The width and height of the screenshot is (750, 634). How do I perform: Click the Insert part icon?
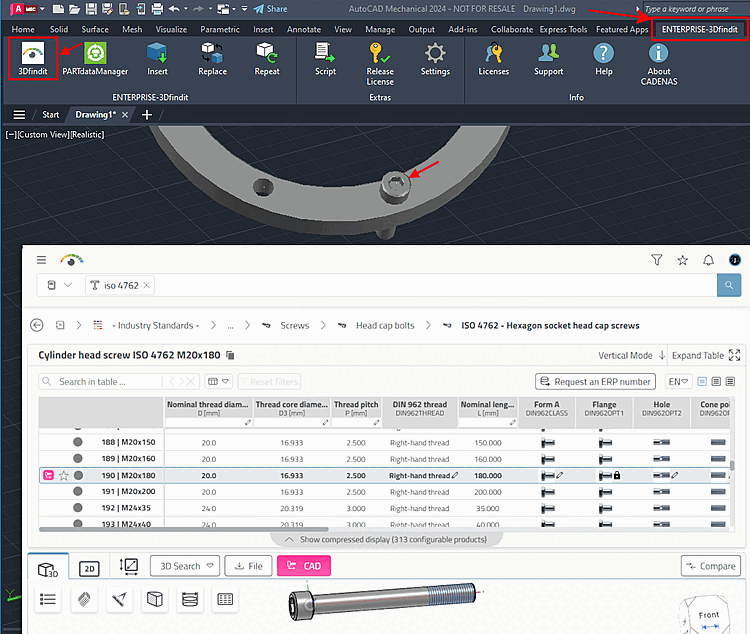coord(157,58)
